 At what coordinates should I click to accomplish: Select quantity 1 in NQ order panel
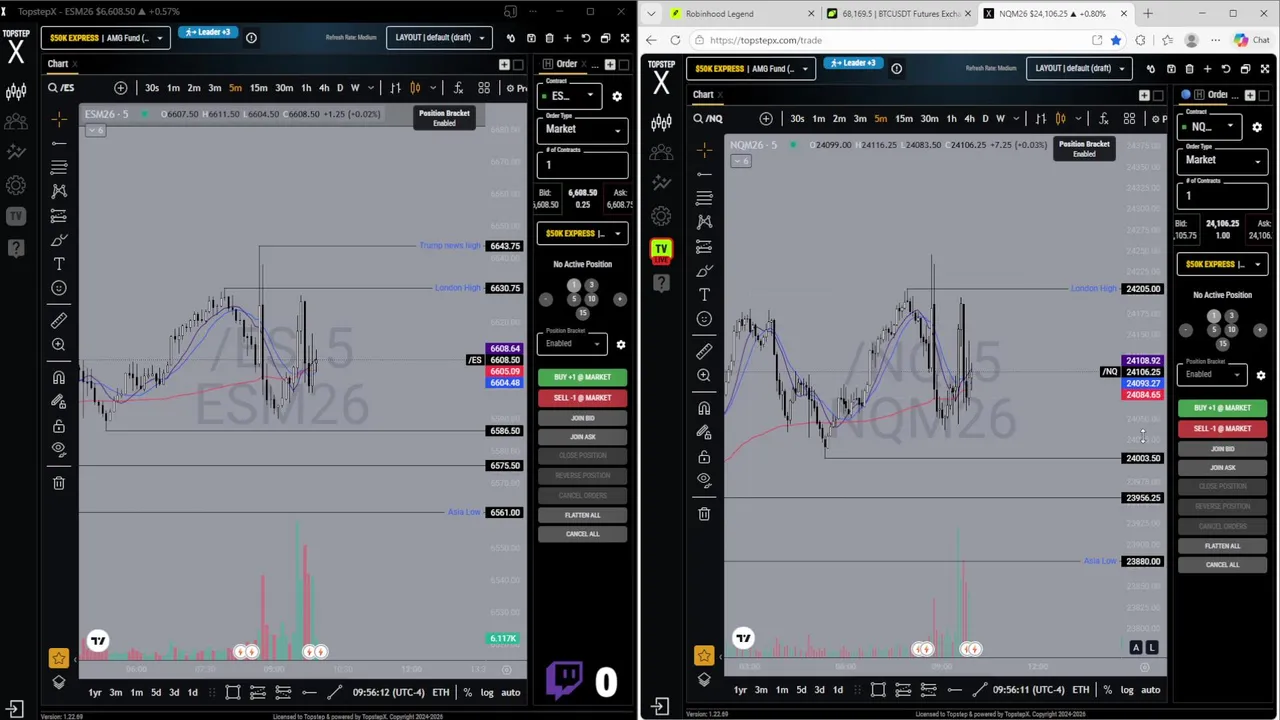(x=1213, y=316)
